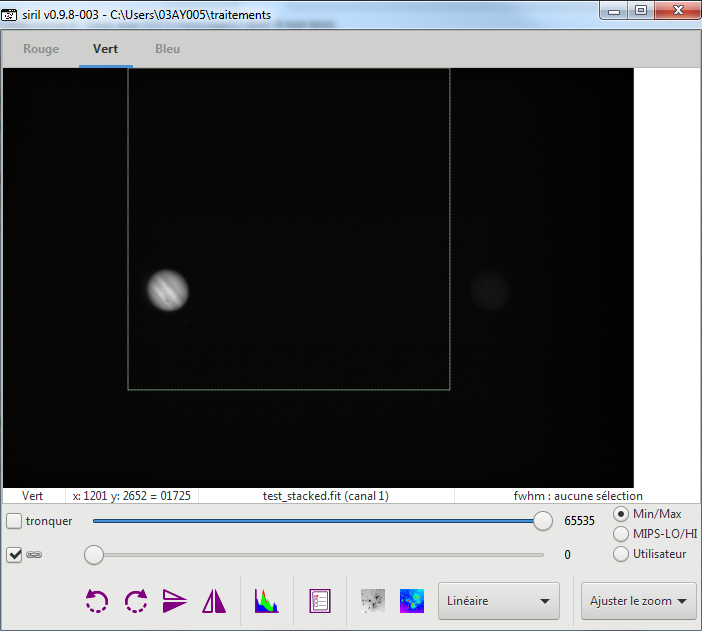
Task: Enable the tronquer checkbox
Action: (x=14, y=521)
